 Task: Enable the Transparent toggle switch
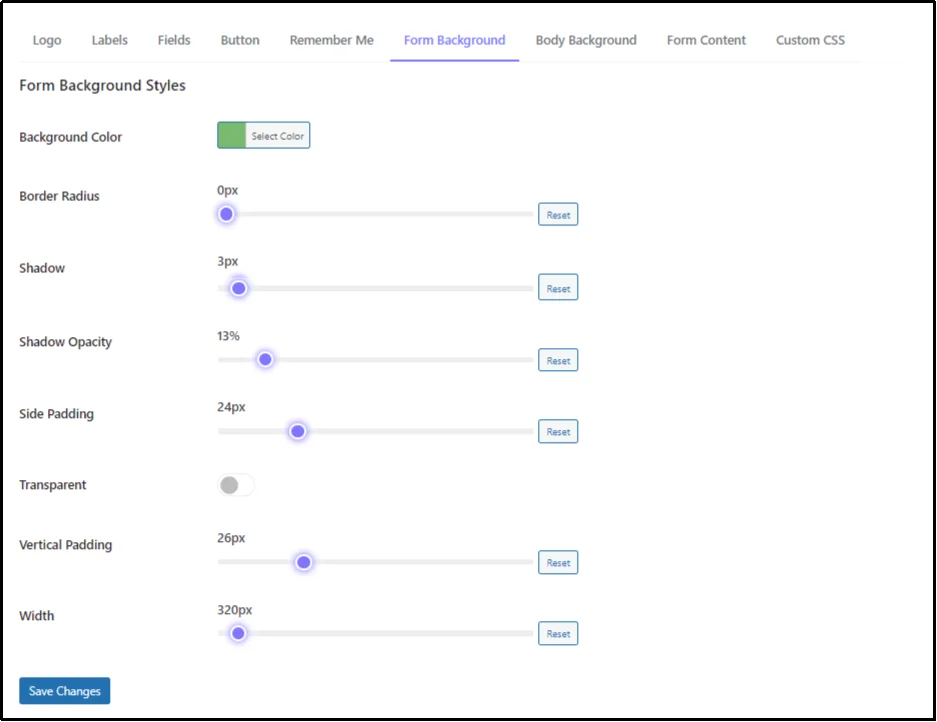[236, 485]
